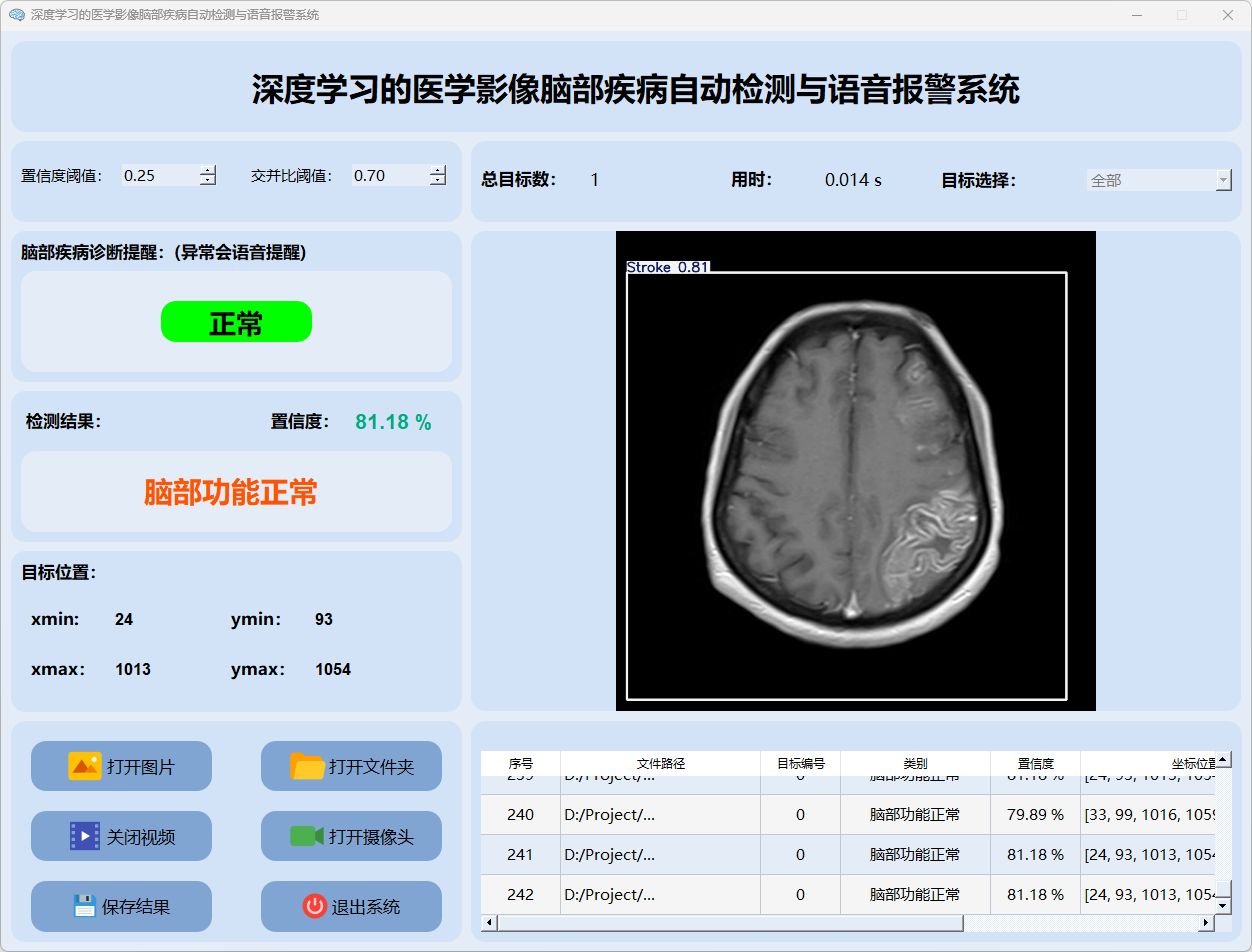
Task: Click the Stroke 0.81 label on image
Action: point(668,267)
